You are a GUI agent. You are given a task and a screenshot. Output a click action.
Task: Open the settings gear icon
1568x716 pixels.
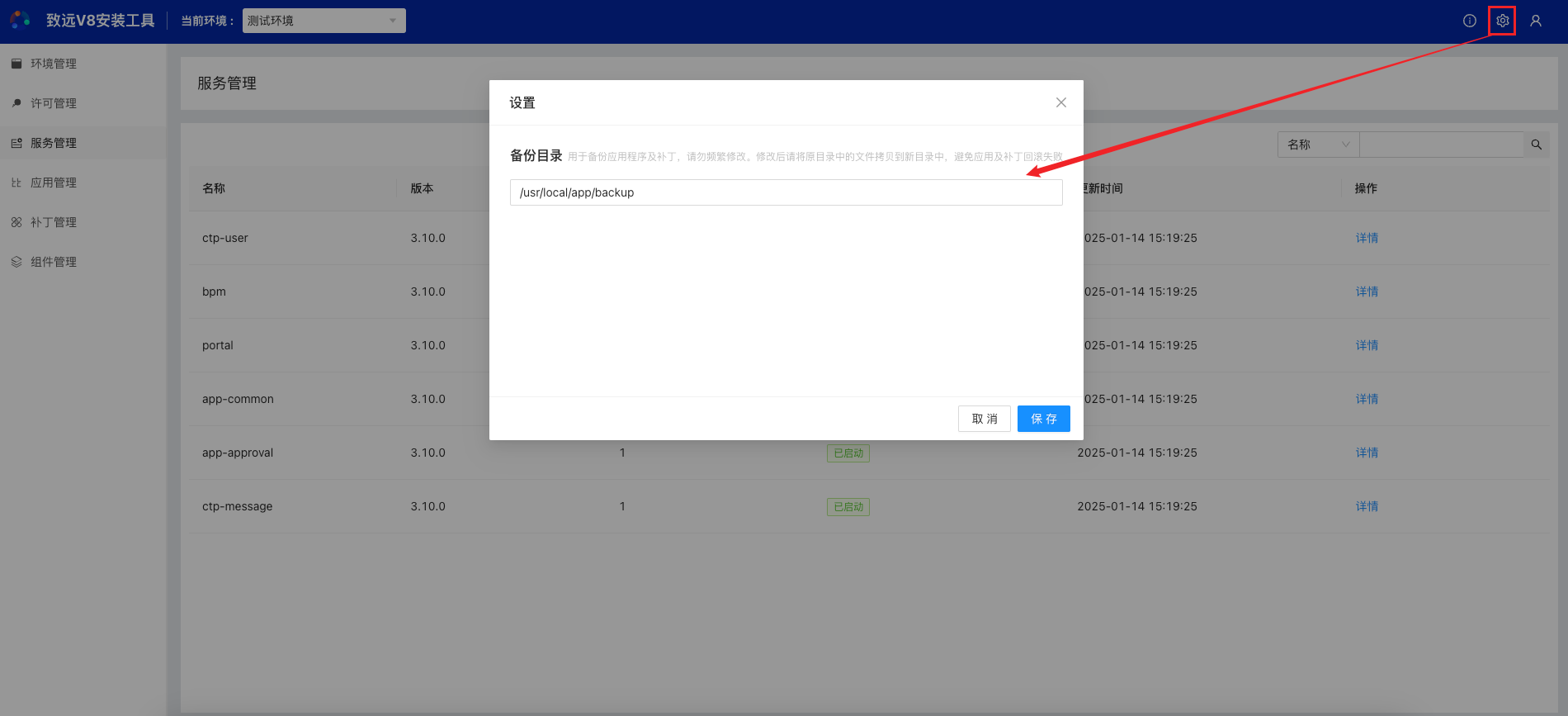(x=1503, y=21)
